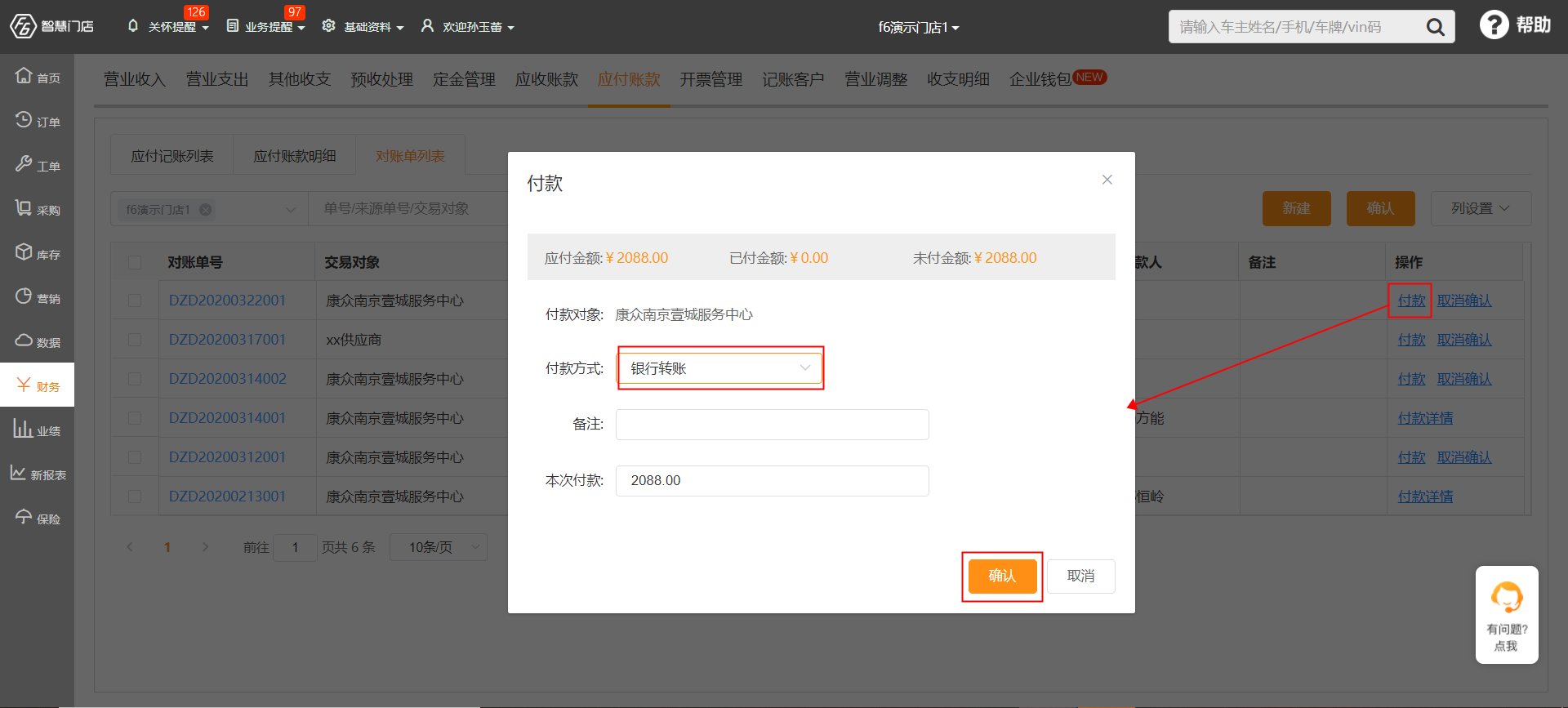The width and height of the screenshot is (1568, 708).
Task: Toggle the select-all header checkbox
Action: [135, 262]
